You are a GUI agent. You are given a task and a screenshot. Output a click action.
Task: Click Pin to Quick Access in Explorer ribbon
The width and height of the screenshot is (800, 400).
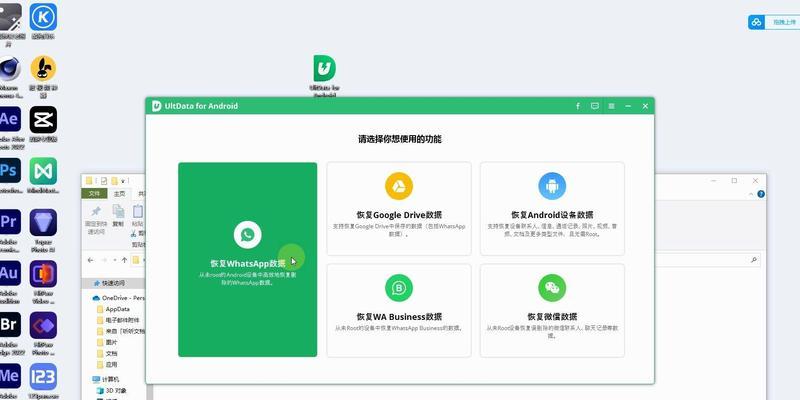(x=95, y=220)
